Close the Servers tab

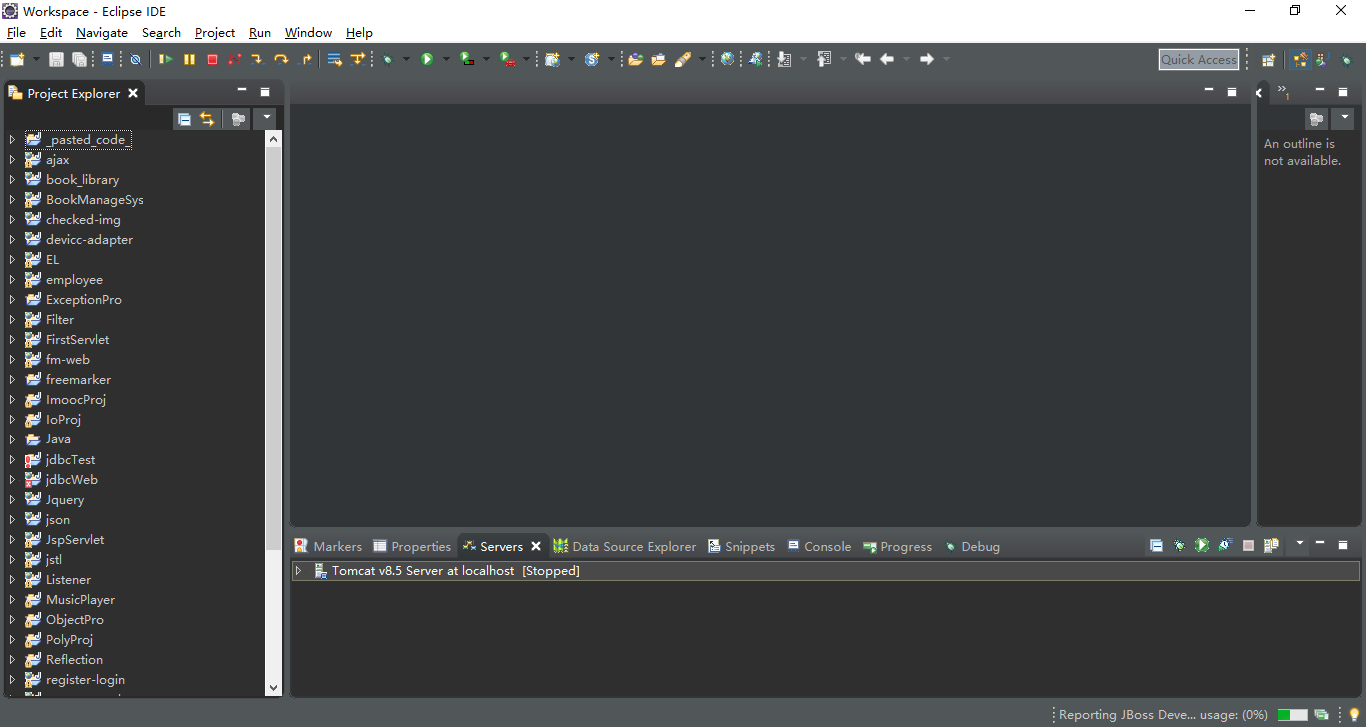coord(536,546)
